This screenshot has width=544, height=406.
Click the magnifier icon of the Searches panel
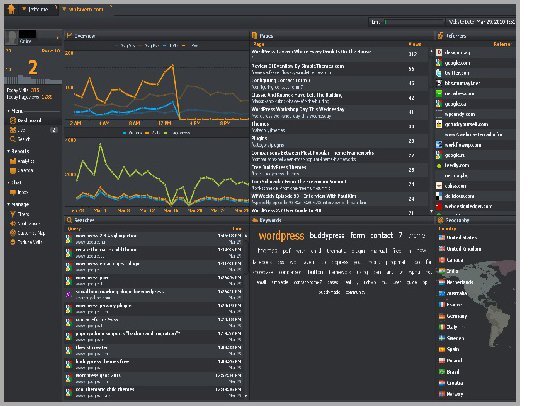tap(69, 220)
